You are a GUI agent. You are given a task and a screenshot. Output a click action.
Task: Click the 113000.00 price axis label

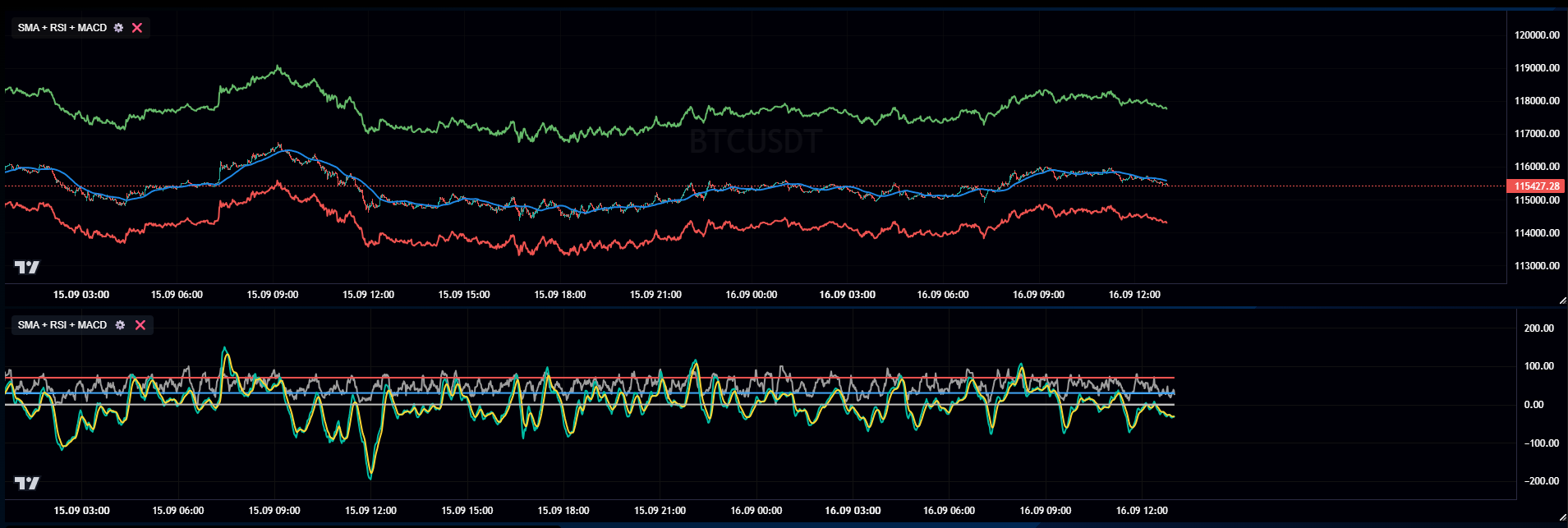pyautogui.click(x=1537, y=266)
